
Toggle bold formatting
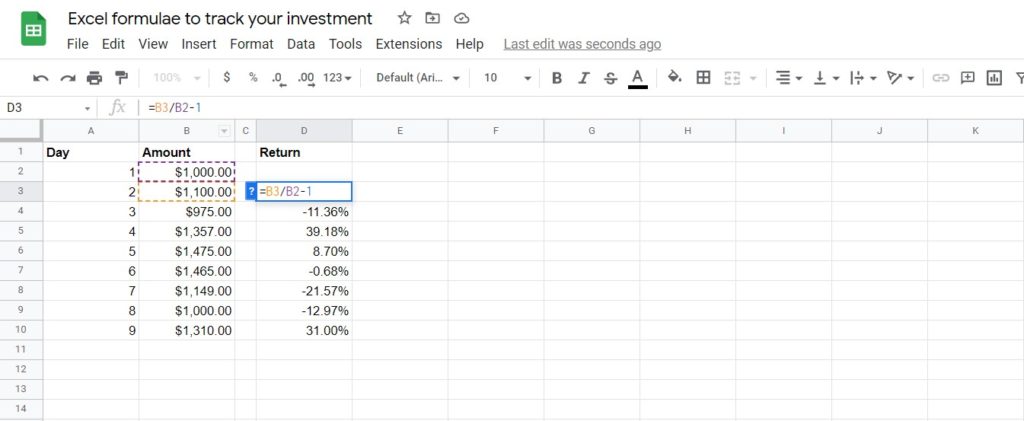[557, 78]
